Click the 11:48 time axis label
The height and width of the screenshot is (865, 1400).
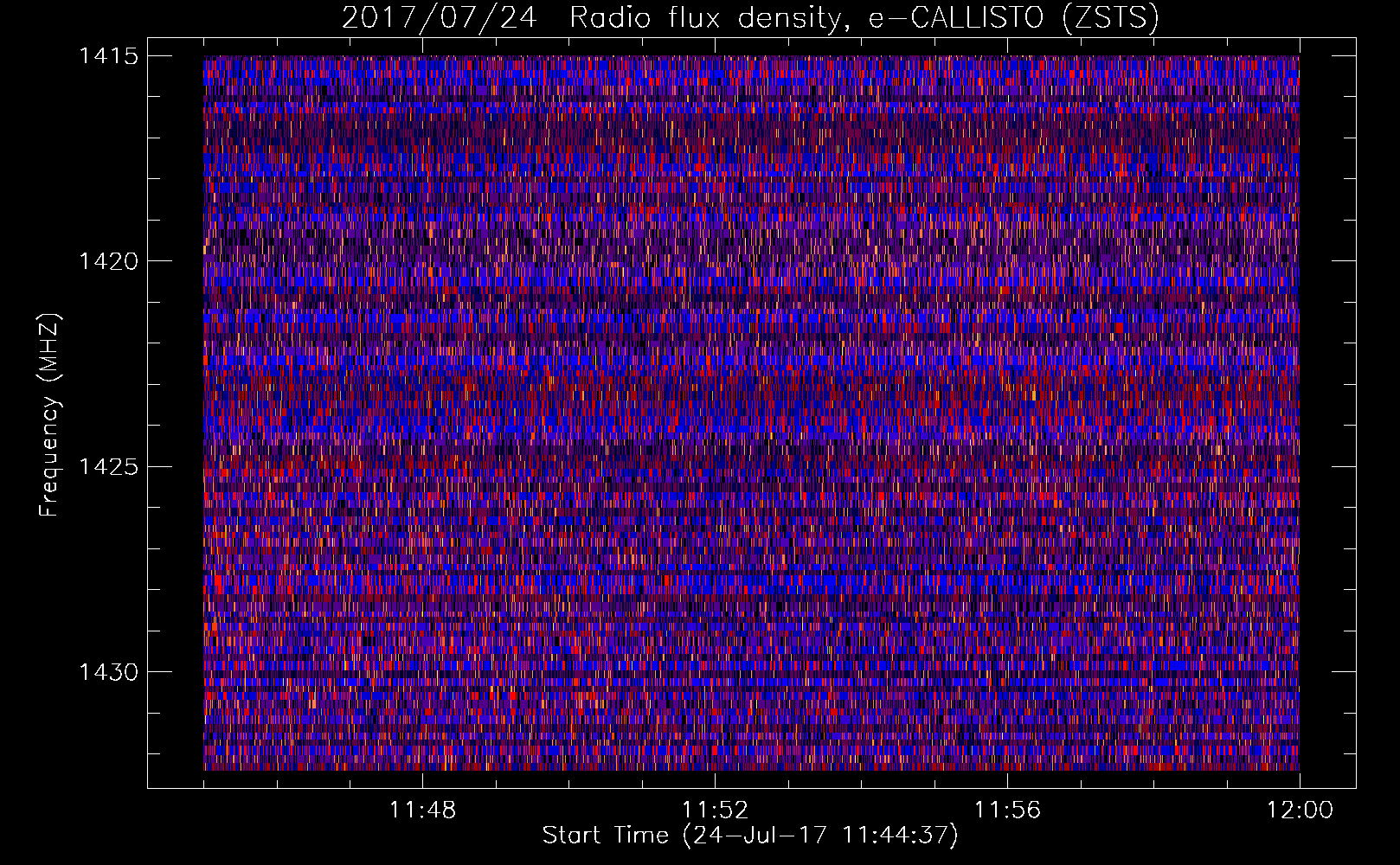[x=422, y=811]
